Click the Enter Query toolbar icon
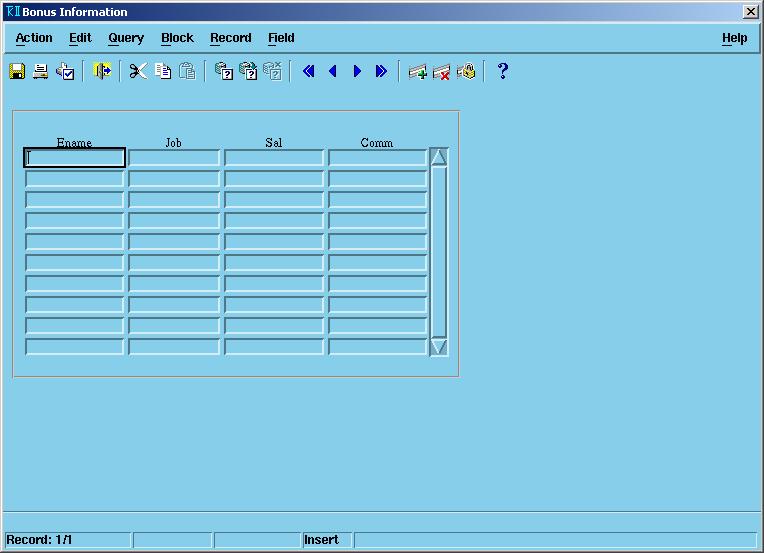This screenshot has height=553, width=764. tap(224, 71)
